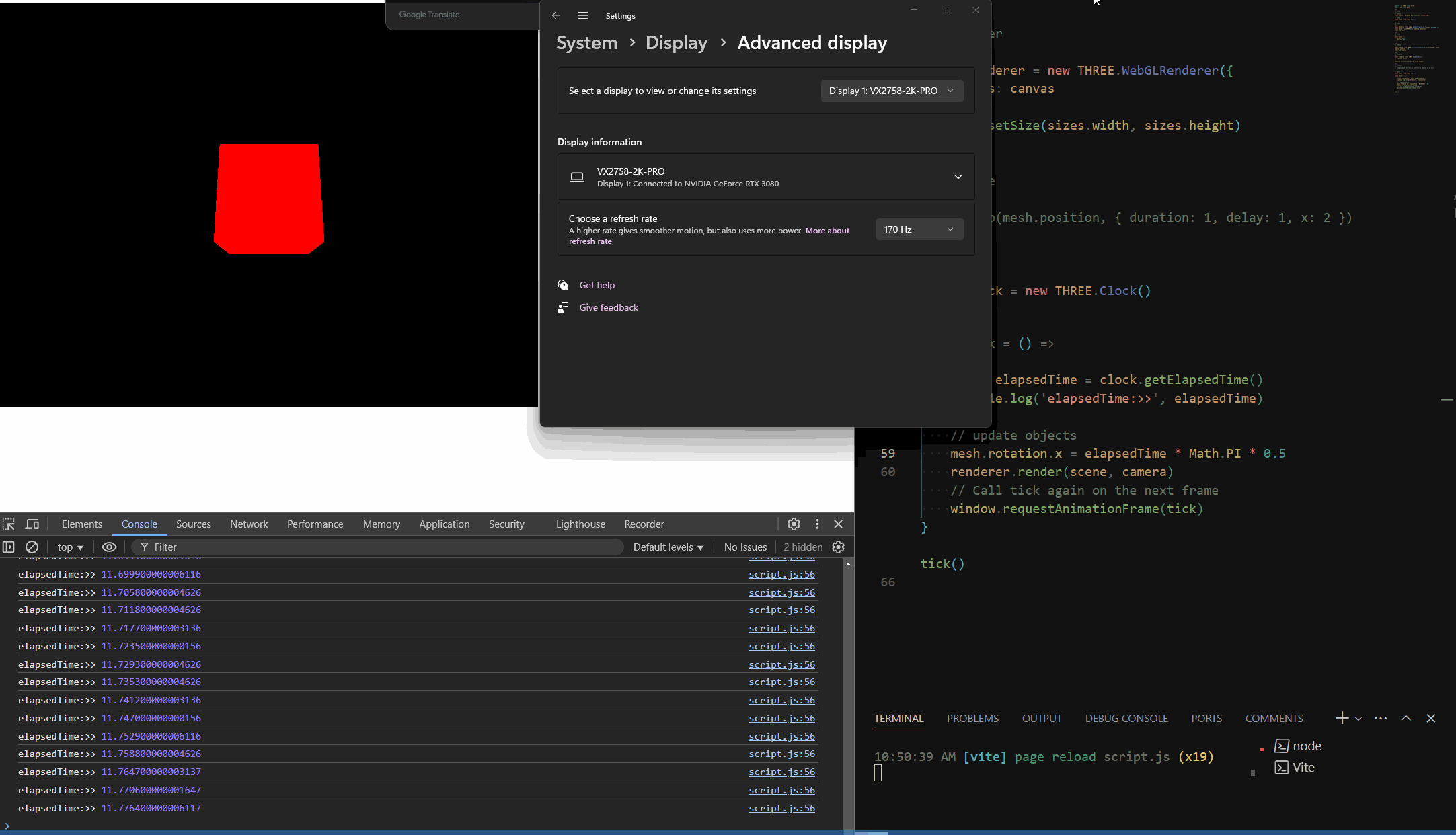
Task: Expand the VX2758-2K-PRO display information card
Action: (x=958, y=177)
